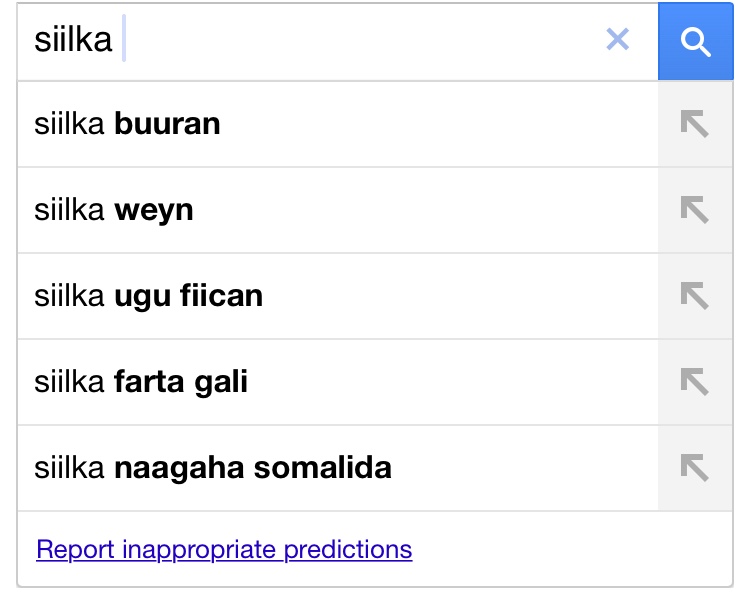Click arrow icon beside 'siilka farta gali'
The height and width of the screenshot is (592, 750).
pos(695,382)
